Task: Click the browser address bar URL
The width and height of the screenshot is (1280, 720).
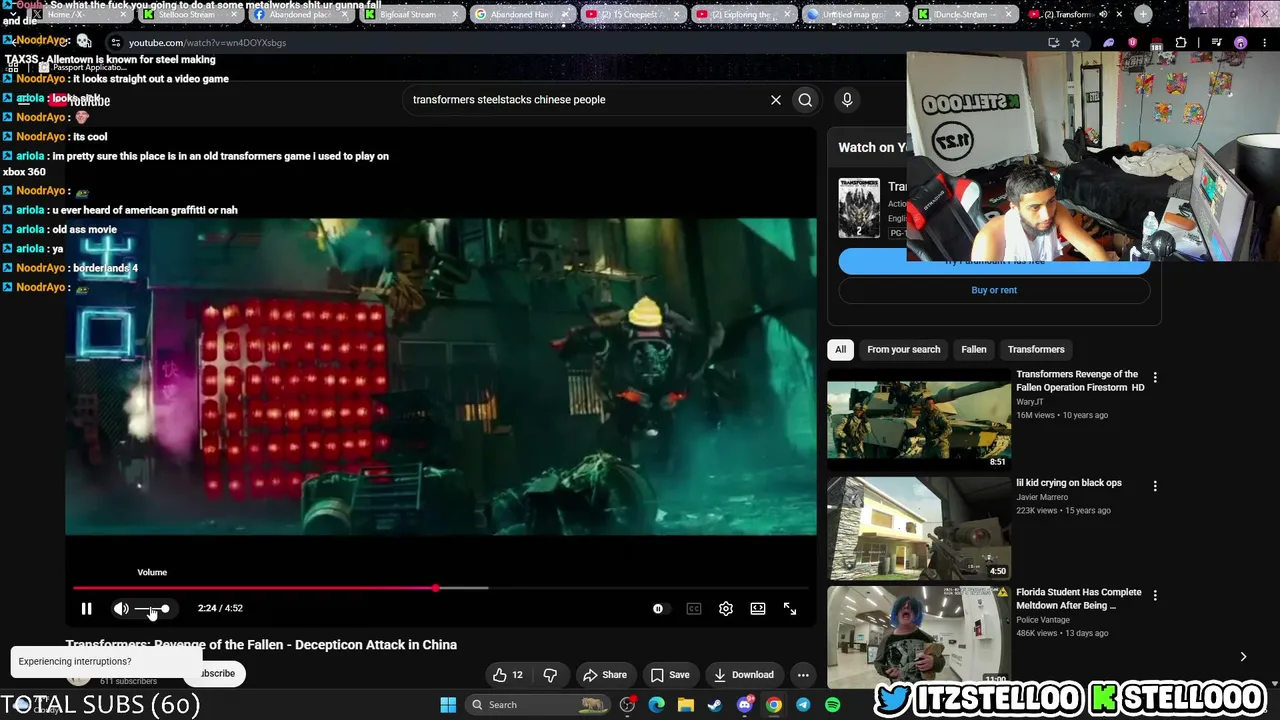Action: (207, 43)
